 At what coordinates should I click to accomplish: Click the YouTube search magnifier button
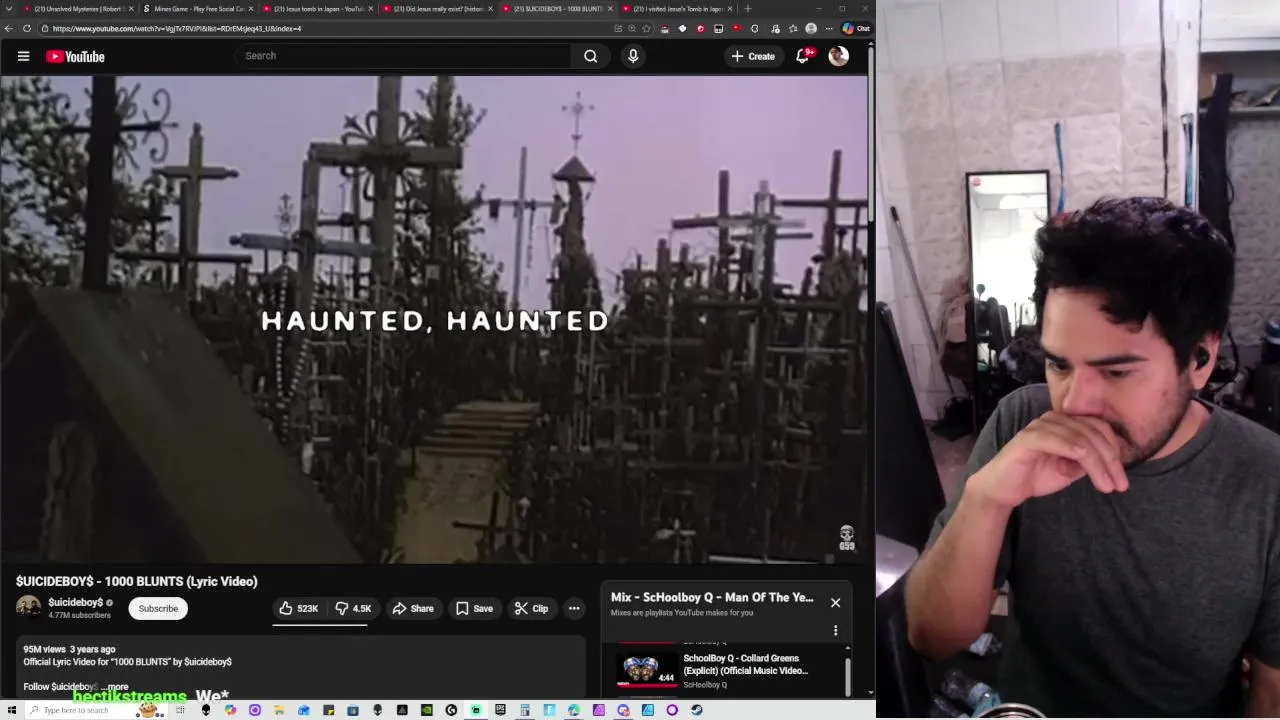(x=590, y=56)
